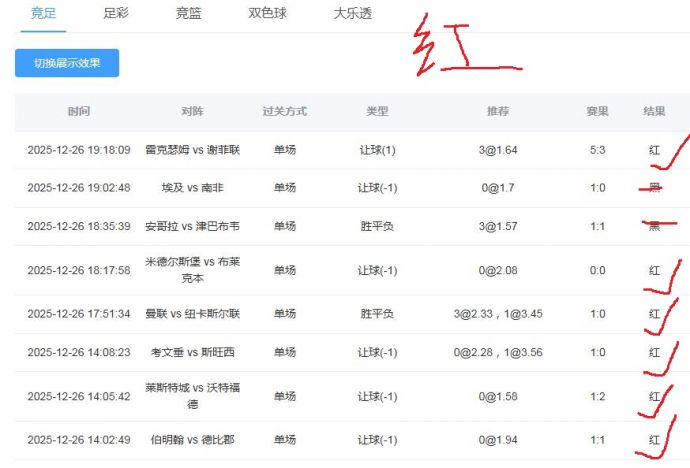Click the 结果 column header
The width and height of the screenshot is (690, 468).
coord(654,112)
